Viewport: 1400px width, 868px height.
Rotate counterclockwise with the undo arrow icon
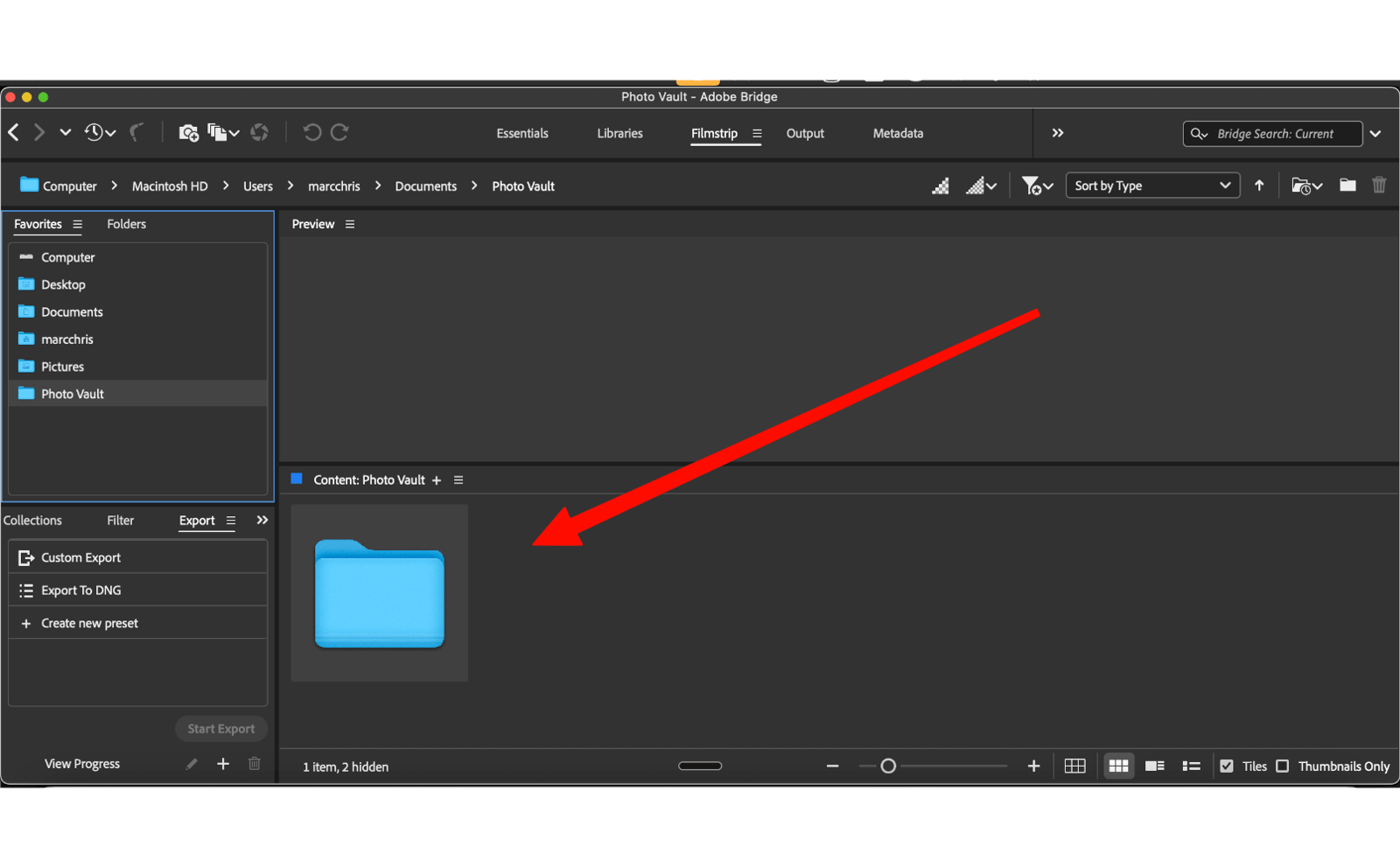tap(311, 132)
